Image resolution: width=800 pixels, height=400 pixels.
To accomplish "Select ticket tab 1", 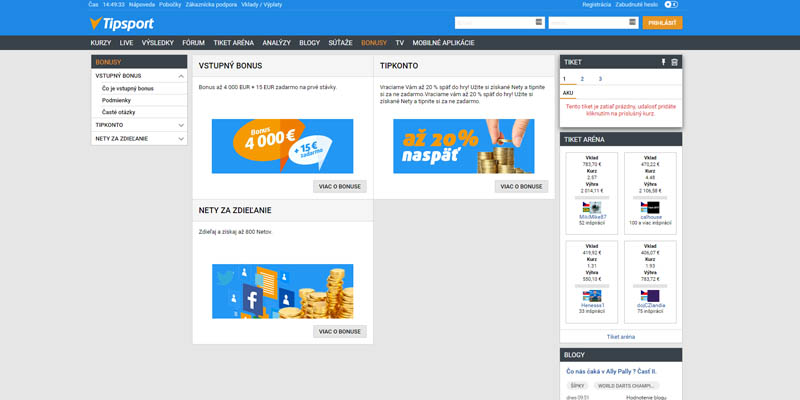I will point(564,79).
